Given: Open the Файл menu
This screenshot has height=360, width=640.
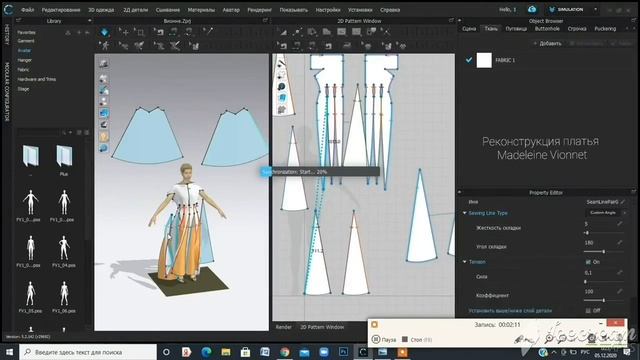Looking at the screenshot, I should 27,9.
